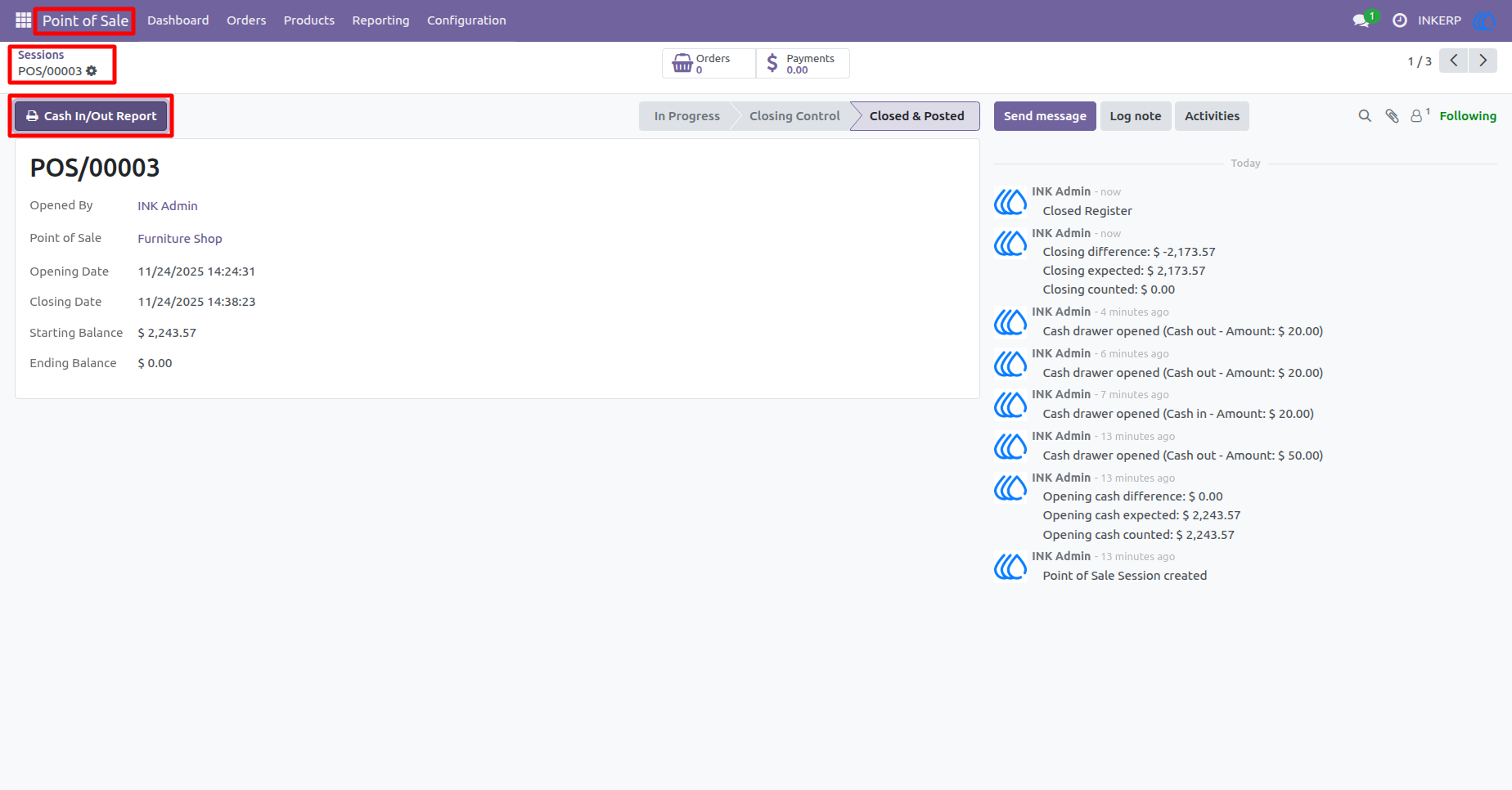Click avatar beside Cash out Amount $ 50.00 message
This screenshot has width=1512, height=790.
pos(1010,446)
